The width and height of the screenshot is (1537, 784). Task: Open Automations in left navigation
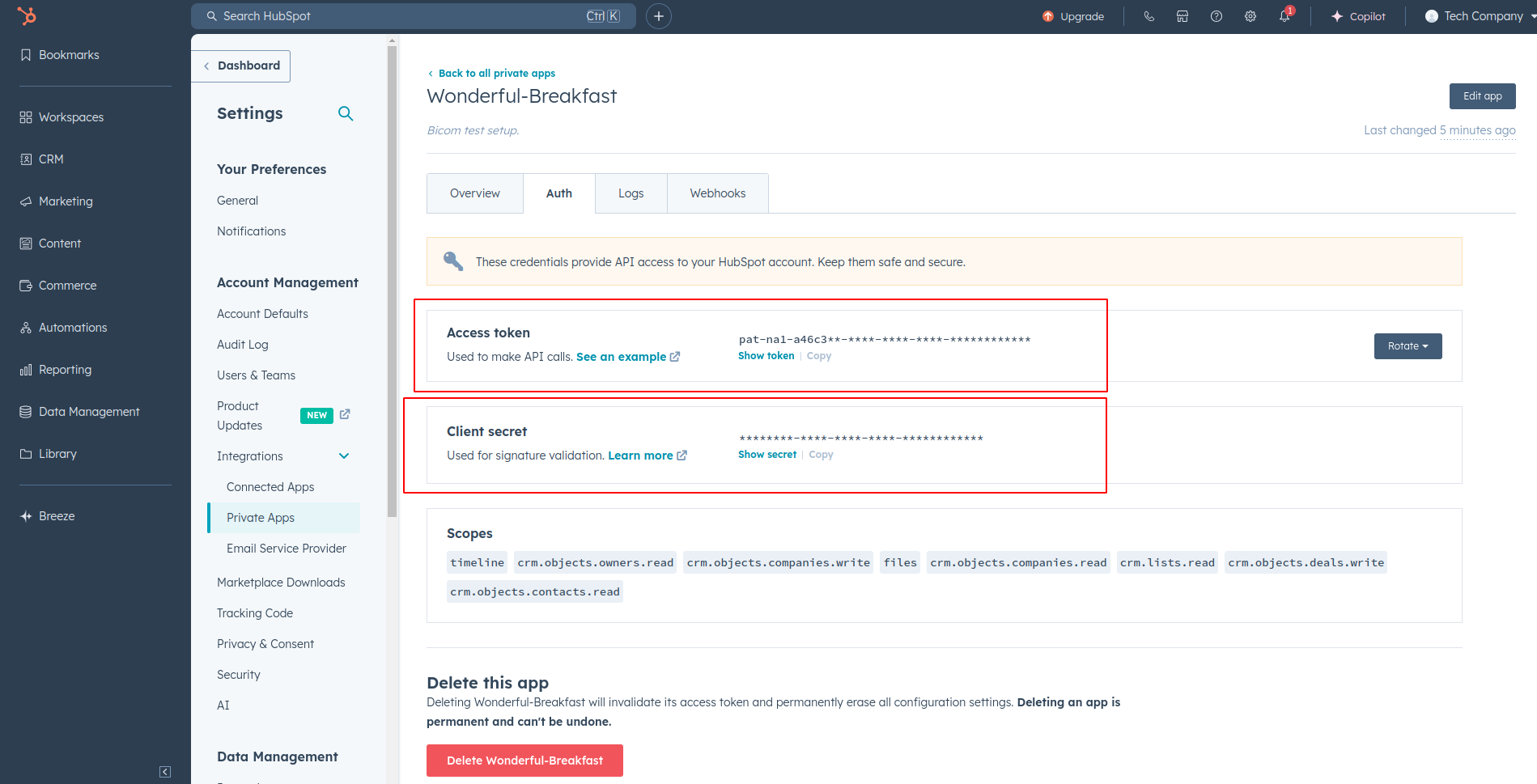pos(63,328)
